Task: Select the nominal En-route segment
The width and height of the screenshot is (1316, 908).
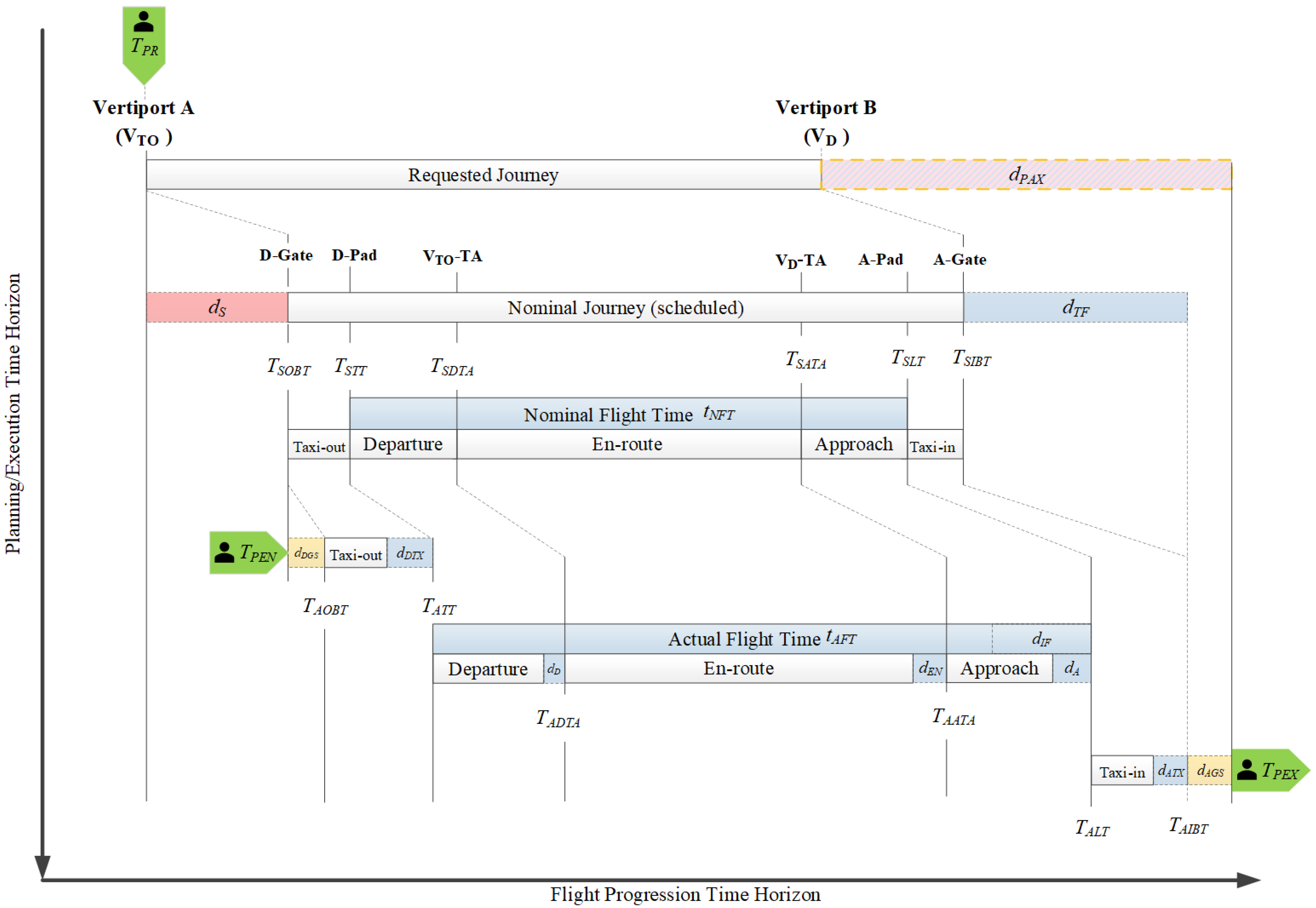Action: pyautogui.click(x=627, y=444)
